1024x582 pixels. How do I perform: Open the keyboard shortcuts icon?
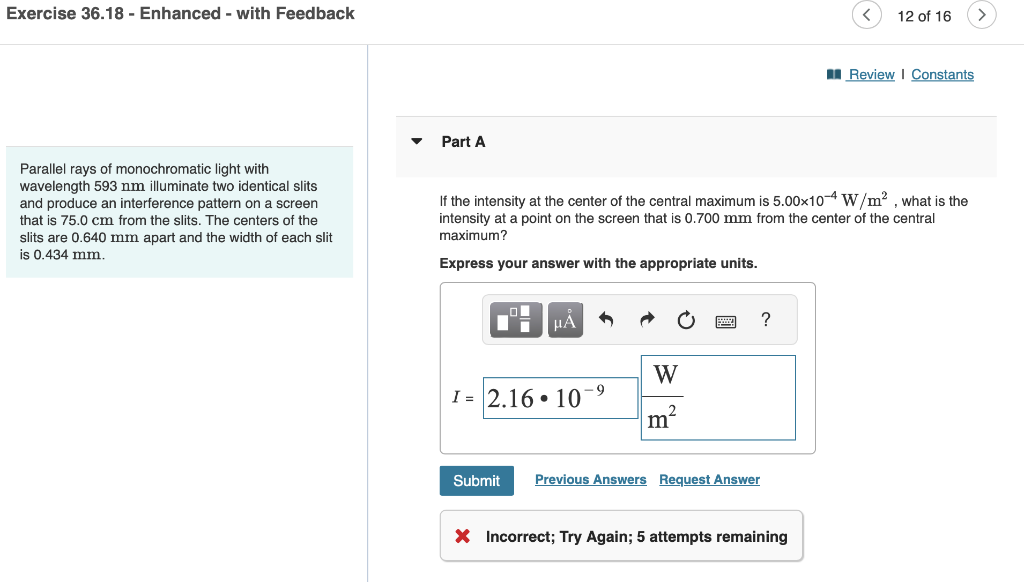727,319
